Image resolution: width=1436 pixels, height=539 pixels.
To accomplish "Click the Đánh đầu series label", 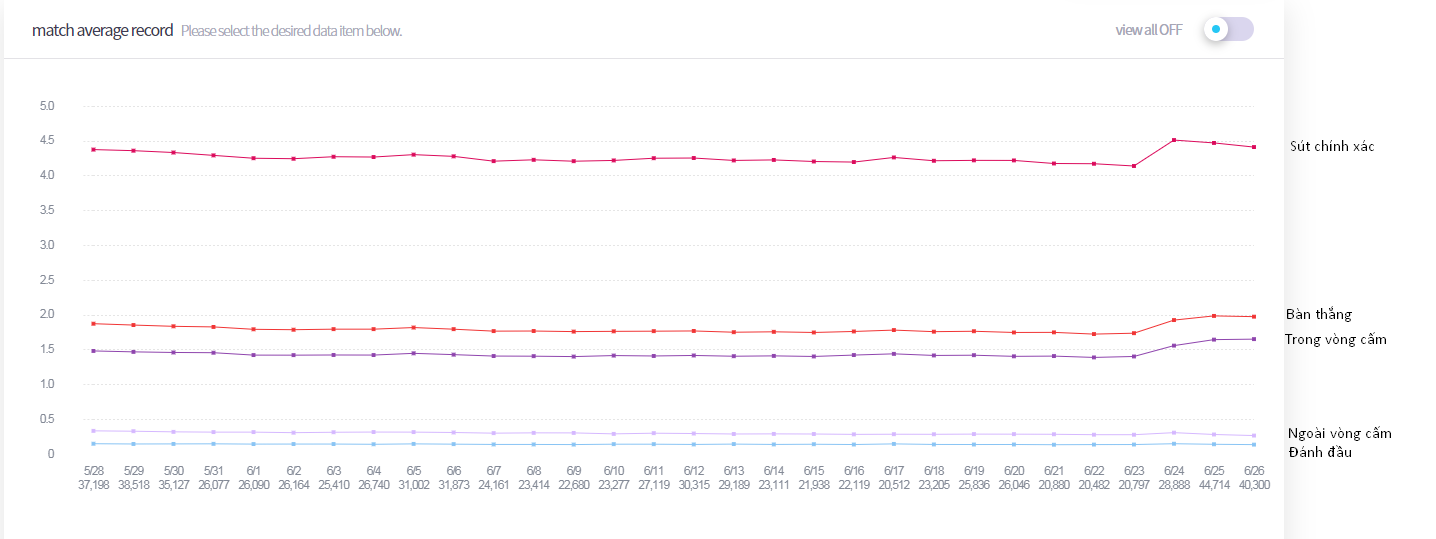I will [x=1321, y=453].
